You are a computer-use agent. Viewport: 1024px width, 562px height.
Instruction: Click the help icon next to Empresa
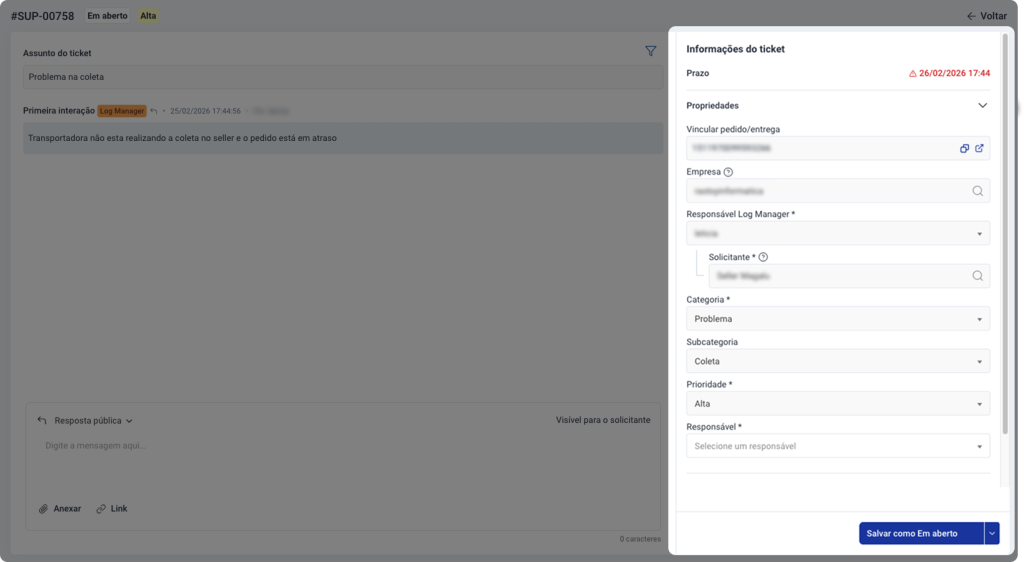(728, 172)
